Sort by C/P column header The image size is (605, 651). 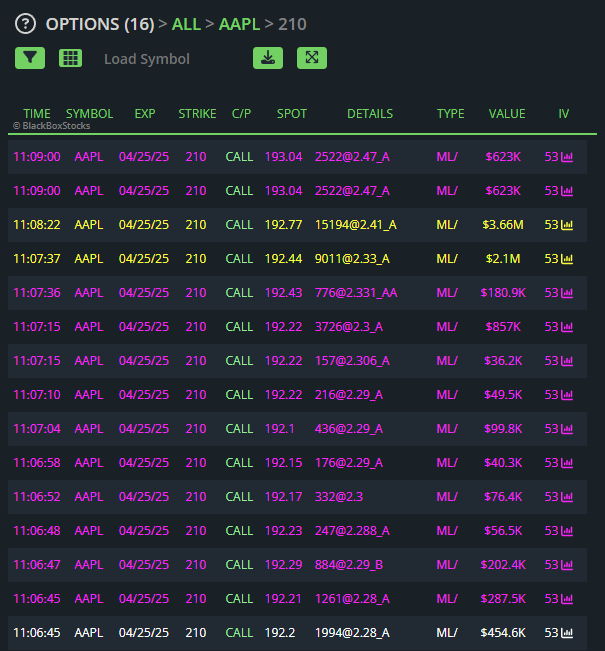241,114
